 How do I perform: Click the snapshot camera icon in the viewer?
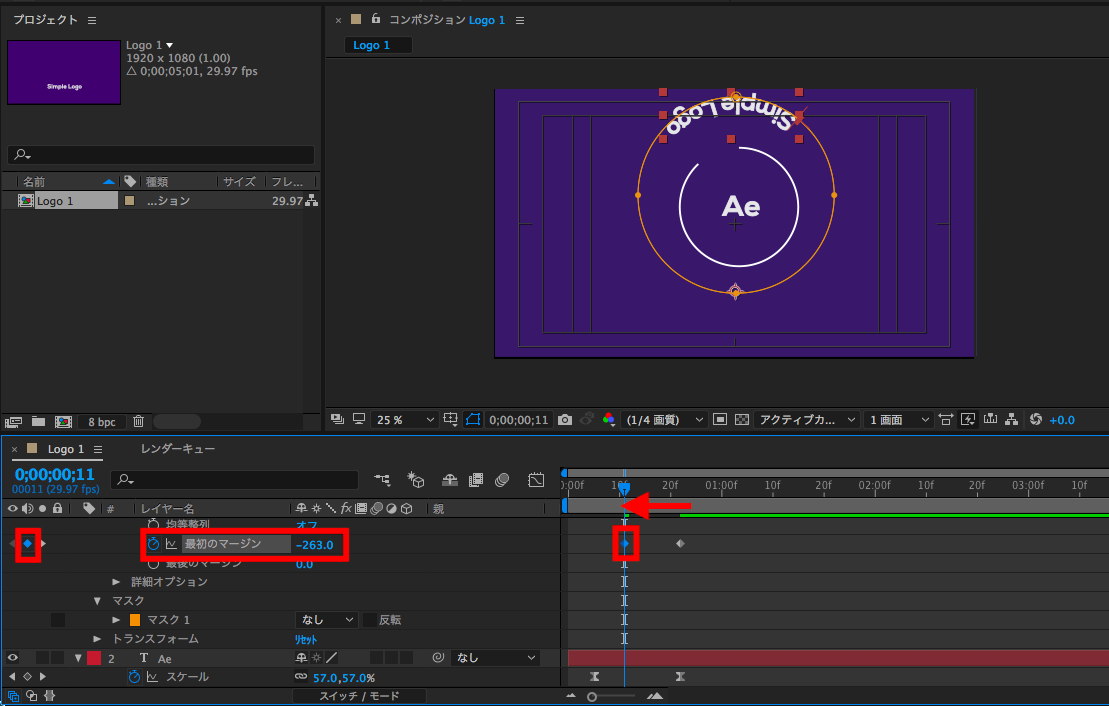(x=565, y=420)
